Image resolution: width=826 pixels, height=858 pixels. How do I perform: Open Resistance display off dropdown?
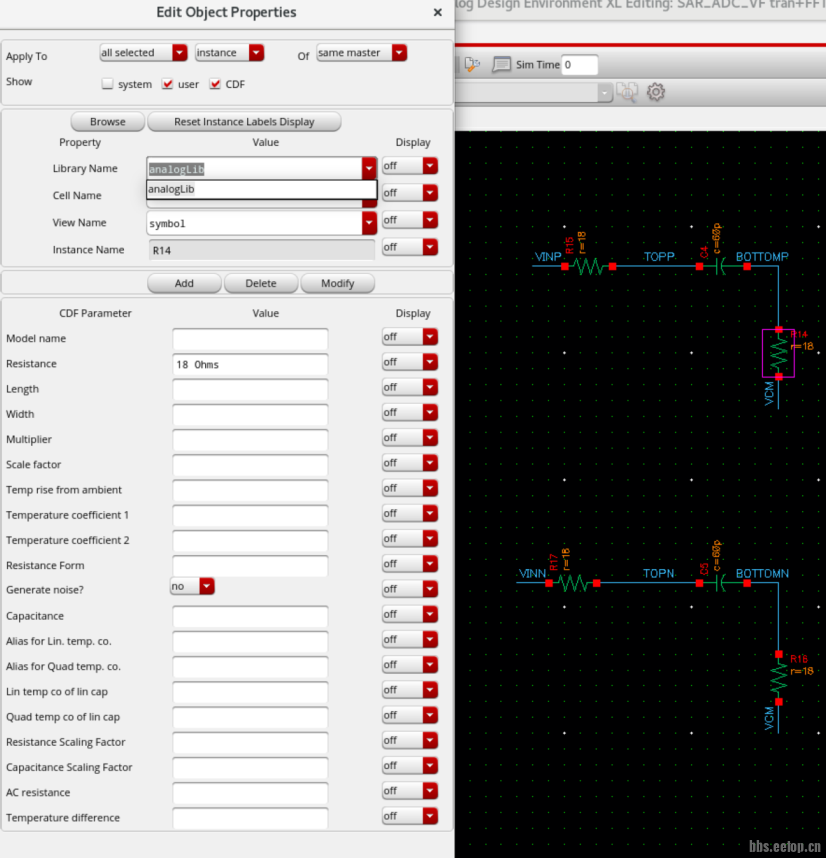410,362
